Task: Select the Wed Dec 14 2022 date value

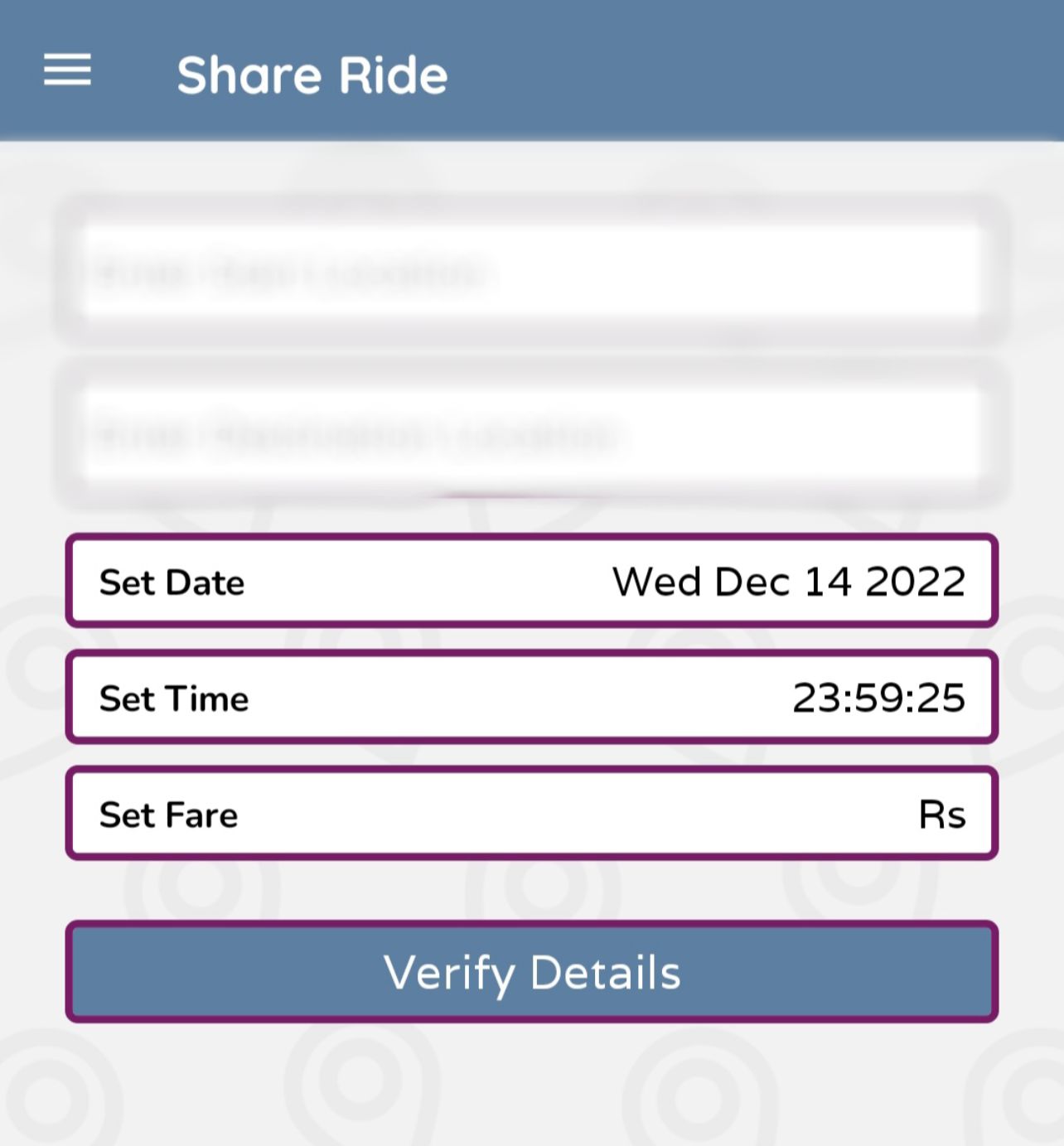Action: tap(789, 582)
